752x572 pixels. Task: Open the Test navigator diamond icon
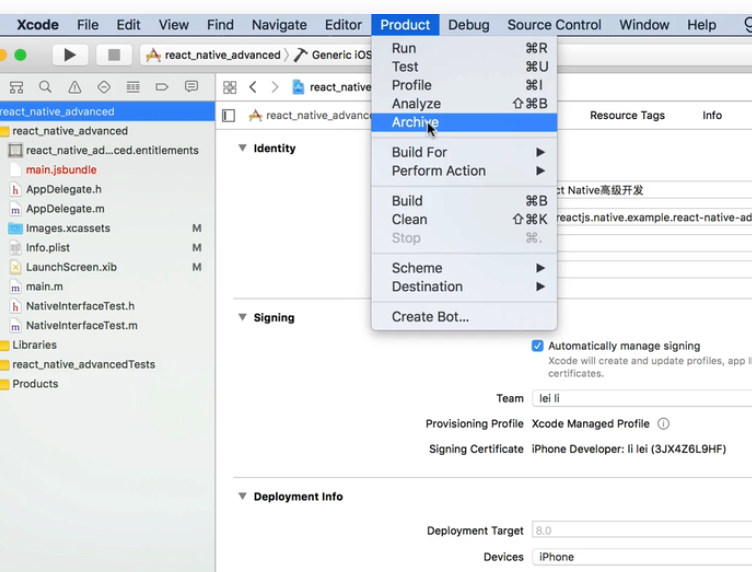click(104, 87)
